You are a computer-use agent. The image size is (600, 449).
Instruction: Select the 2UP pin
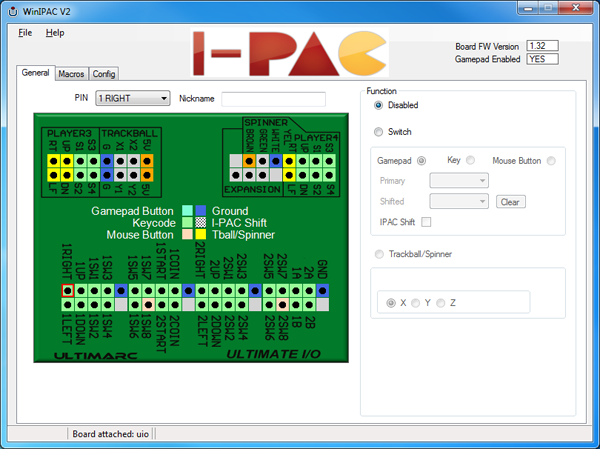215,291
